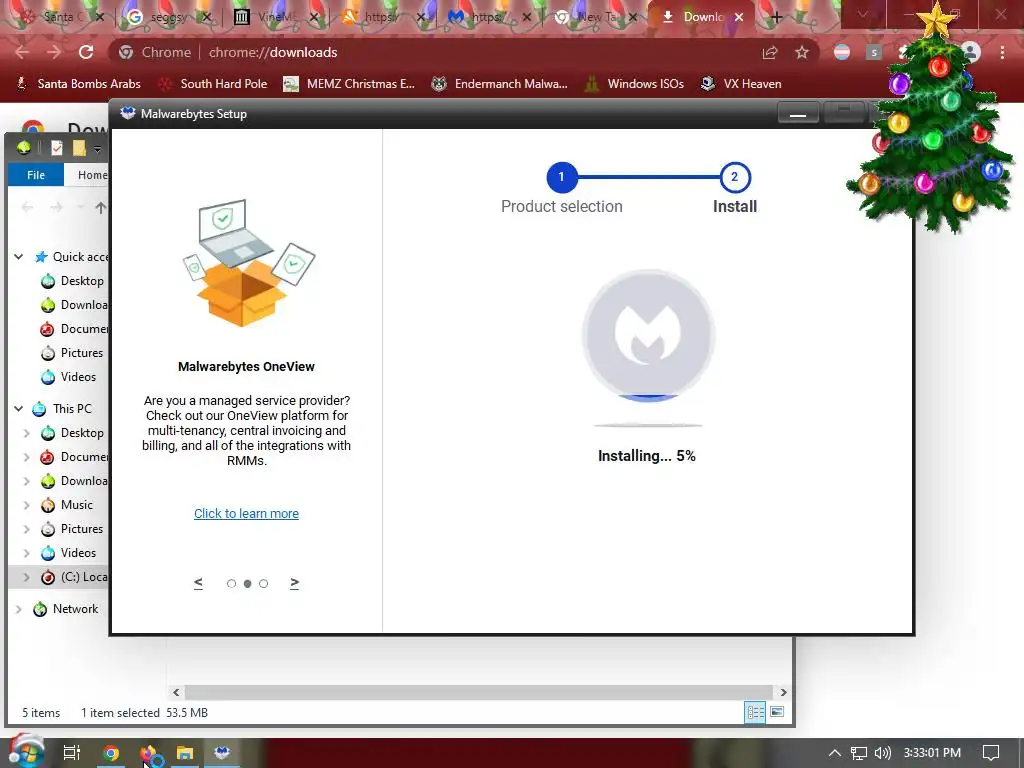Expand Documents under This PC
1024x768 pixels.
27,457
